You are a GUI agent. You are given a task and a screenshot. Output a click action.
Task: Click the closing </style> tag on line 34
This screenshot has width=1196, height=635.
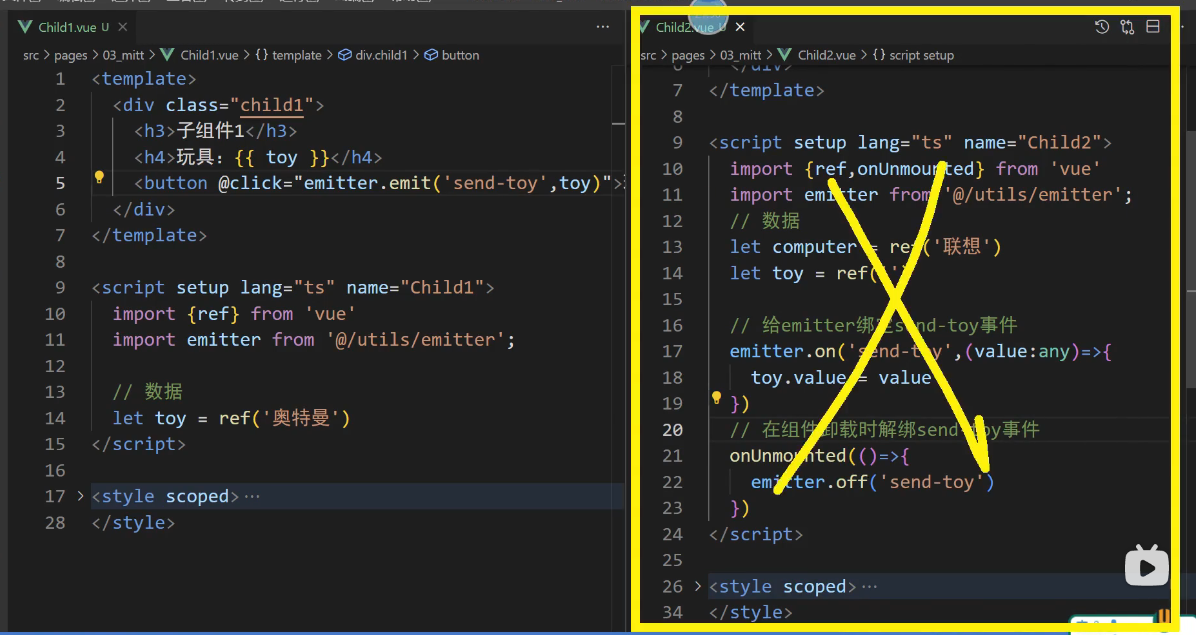[751, 612]
